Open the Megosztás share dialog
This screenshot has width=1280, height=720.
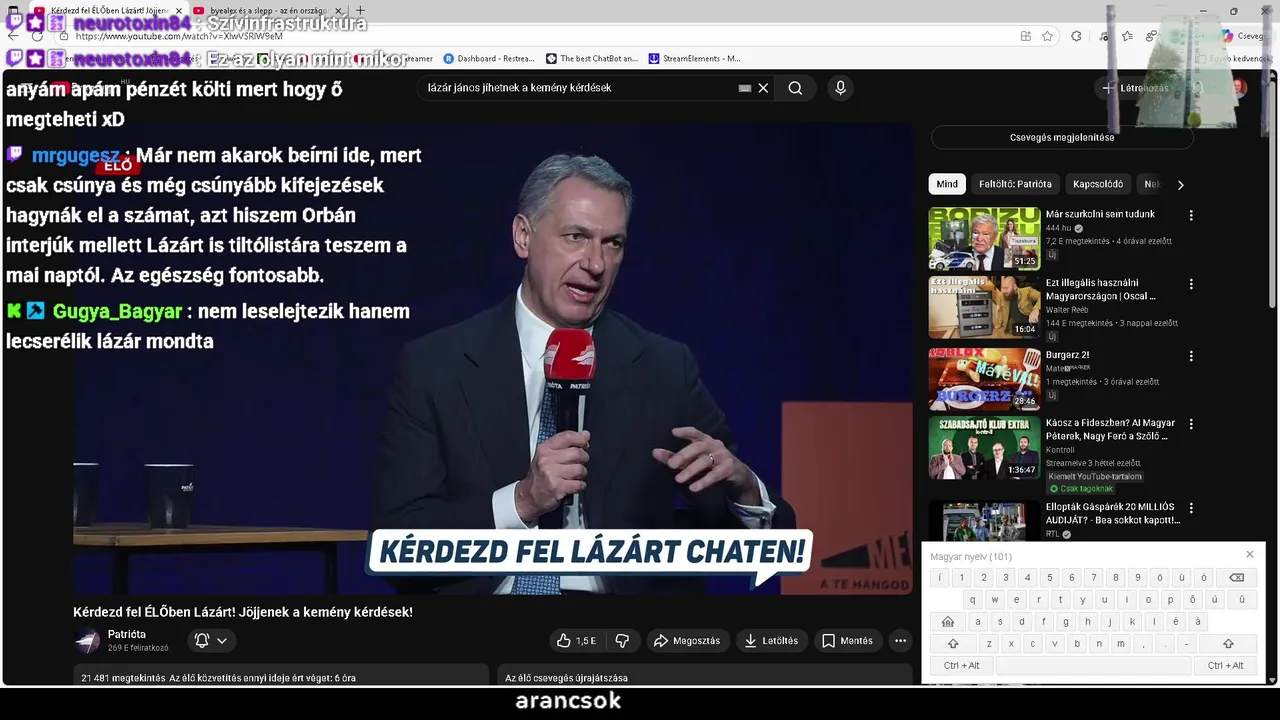[687, 641]
